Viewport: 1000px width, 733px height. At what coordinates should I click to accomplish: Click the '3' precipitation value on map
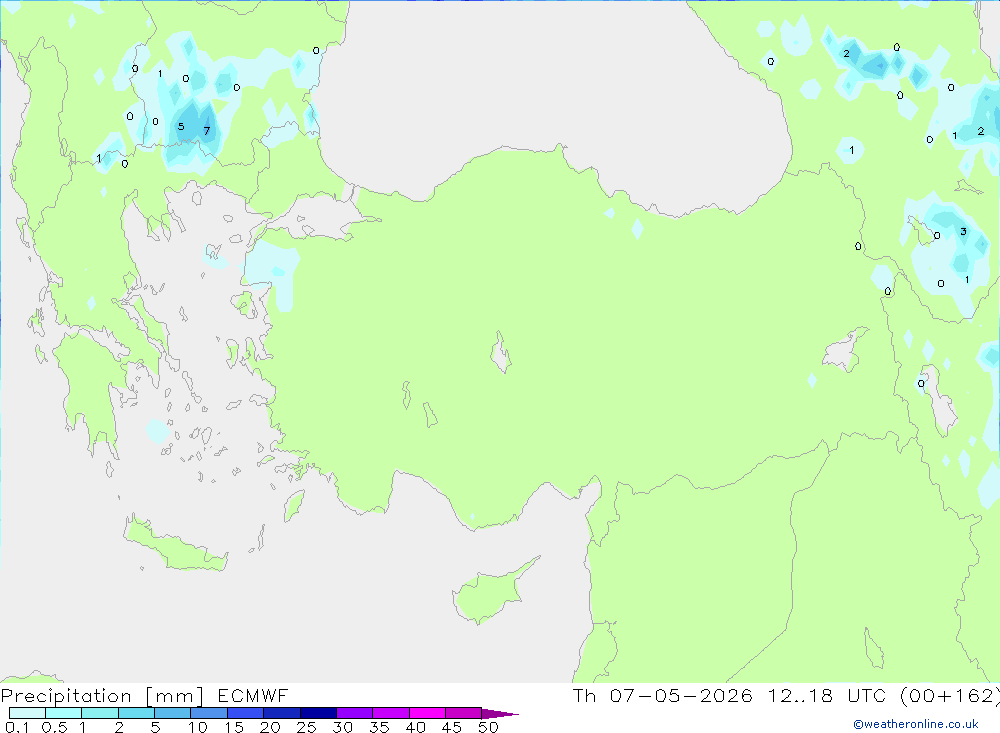pyautogui.click(x=963, y=232)
